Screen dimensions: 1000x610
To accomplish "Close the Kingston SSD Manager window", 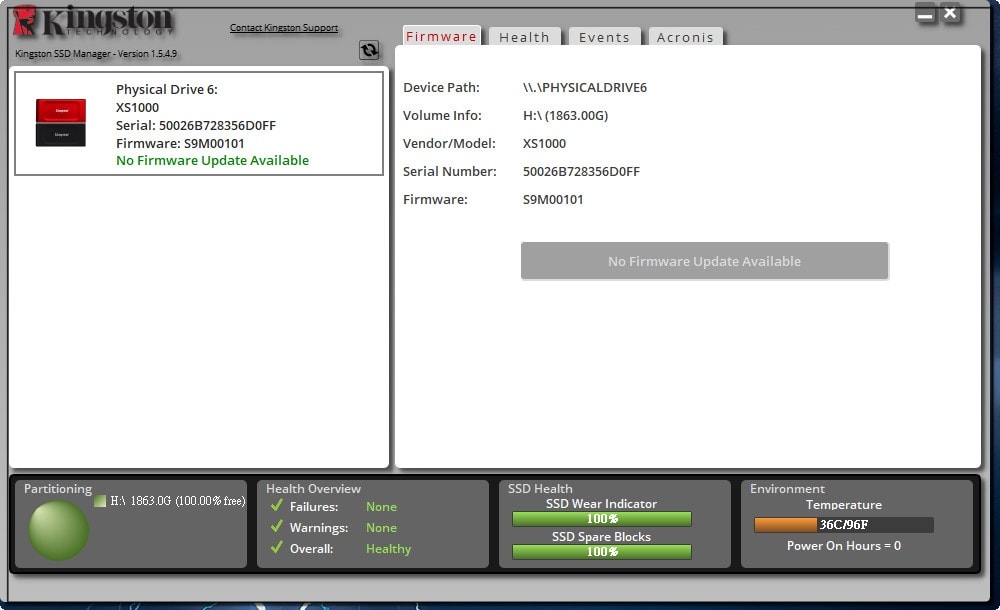I will click(950, 13).
